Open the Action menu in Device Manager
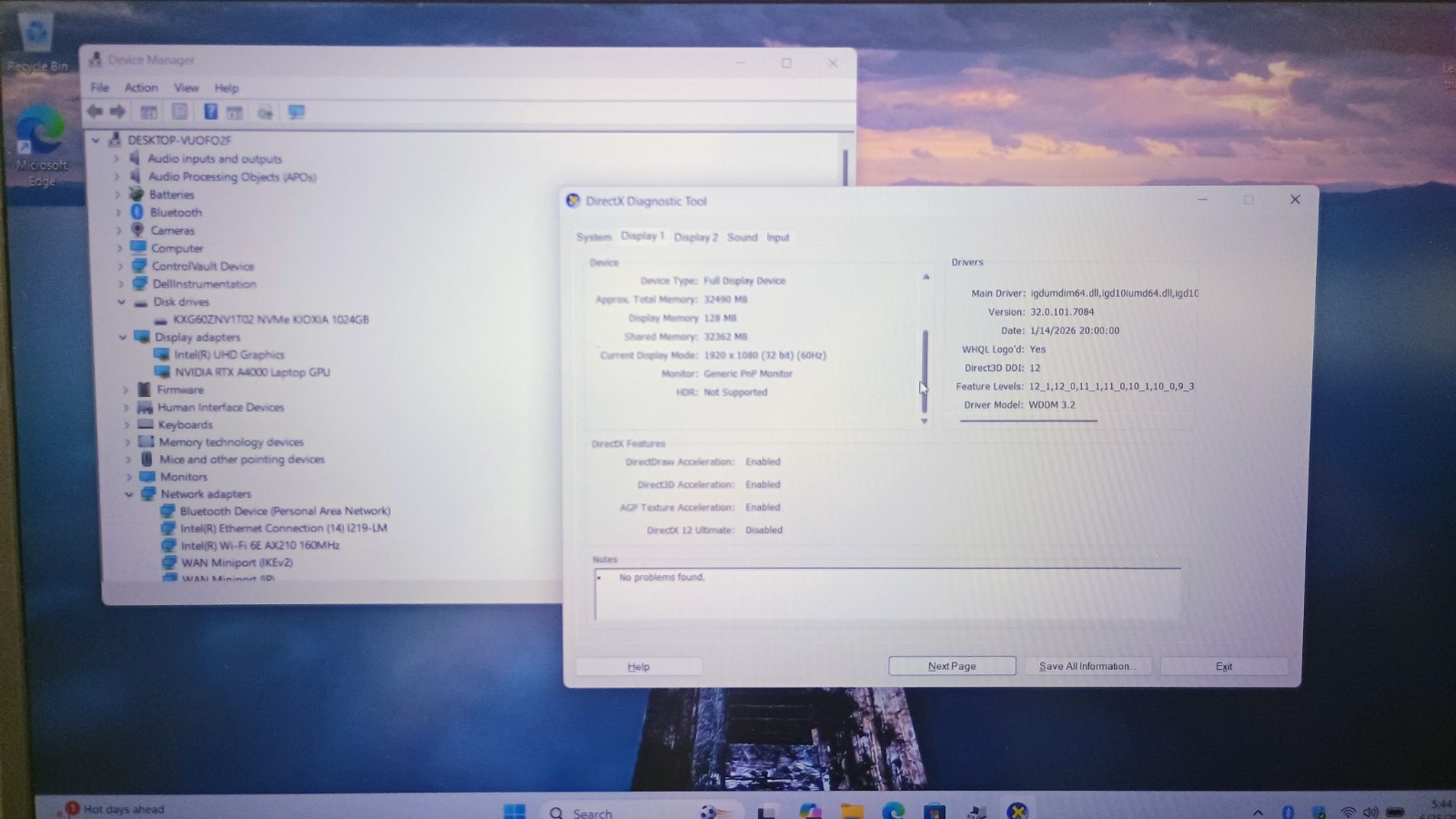The width and height of the screenshot is (1456, 819). click(x=141, y=87)
